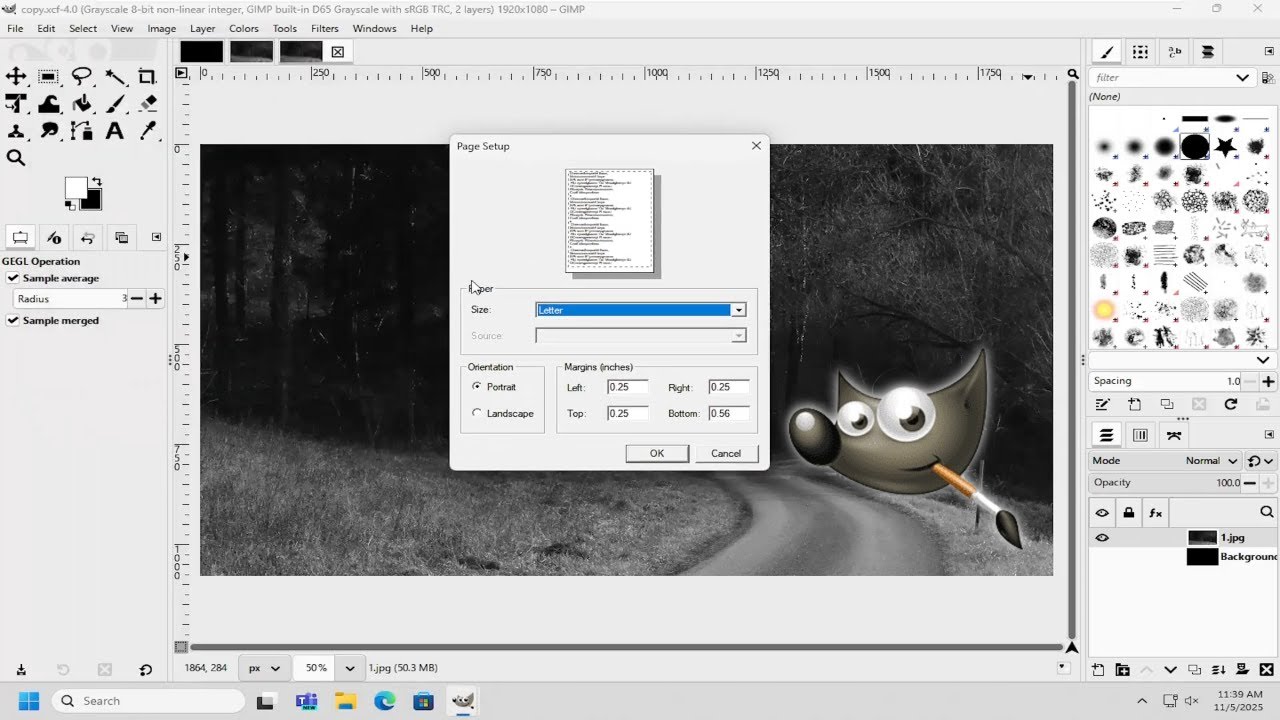Select the Move tool in toolbox
The height and width of the screenshot is (720, 1280).
pos(16,76)
